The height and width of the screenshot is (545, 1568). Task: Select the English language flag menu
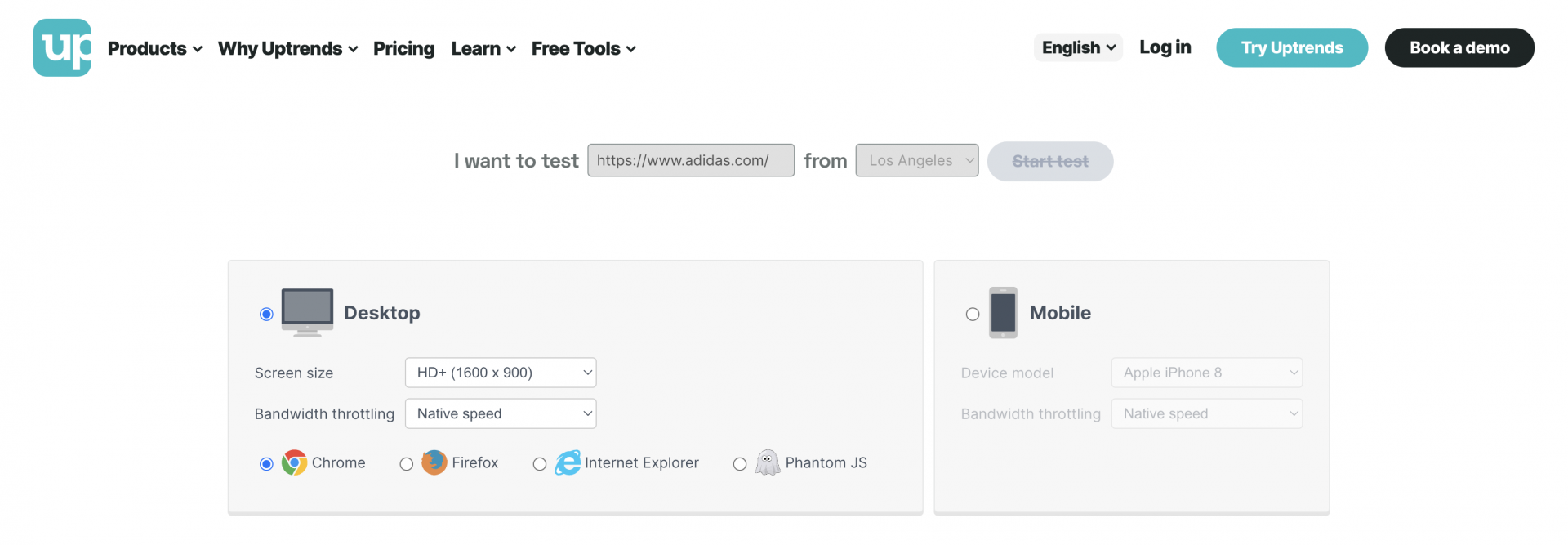click(x=1077, y=47)
